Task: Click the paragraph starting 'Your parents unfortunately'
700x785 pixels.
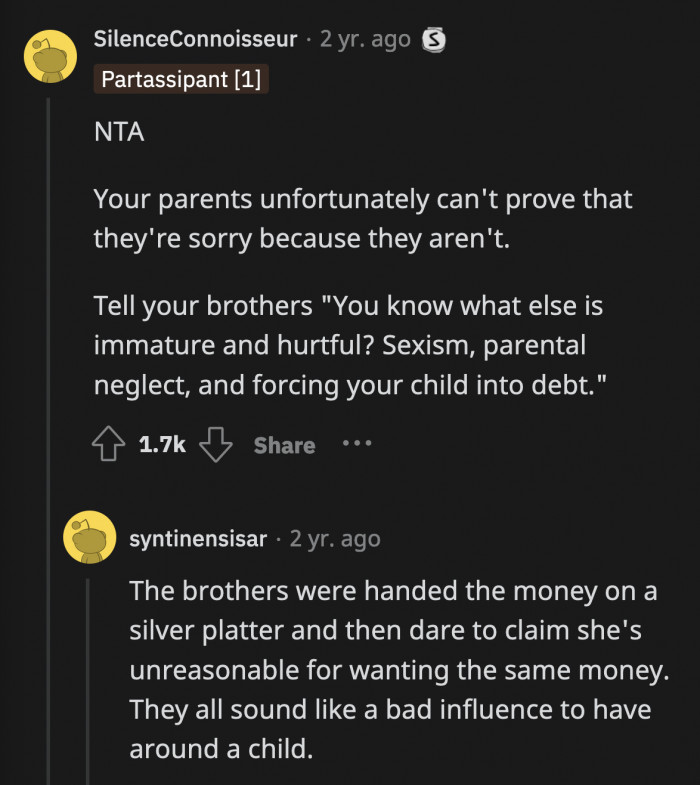Action: 362,220
